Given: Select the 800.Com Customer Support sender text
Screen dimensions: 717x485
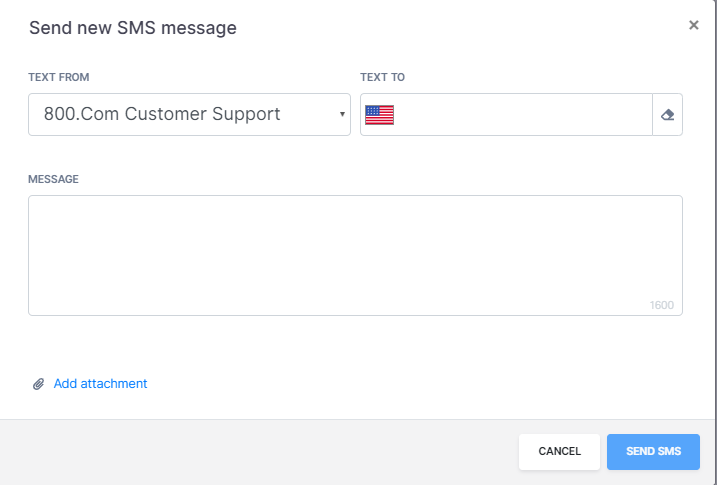Looking at the screenshot, I should point(162,114).
